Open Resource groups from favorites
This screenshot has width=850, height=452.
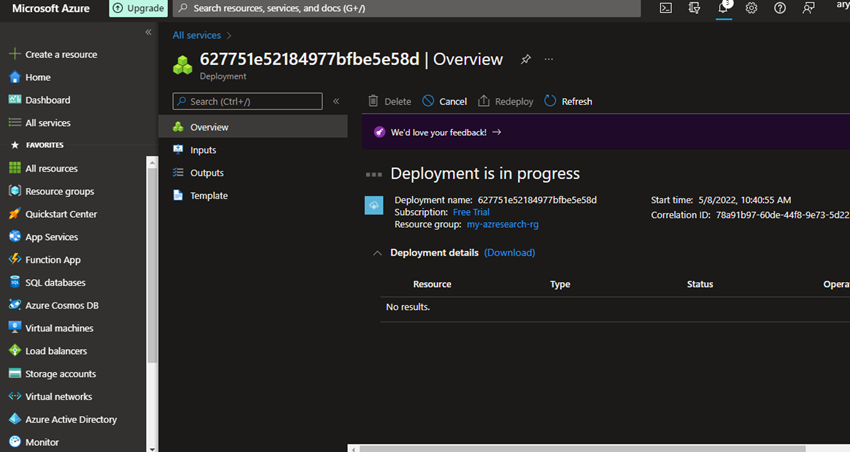pos(51,191)
